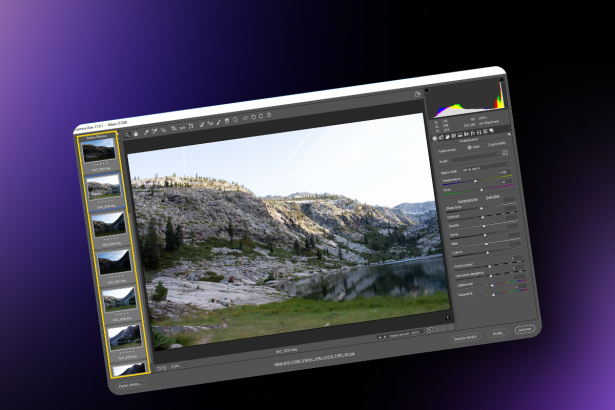
Task: Activate the Targeted Adjustment tool
Action: point(164,130)
